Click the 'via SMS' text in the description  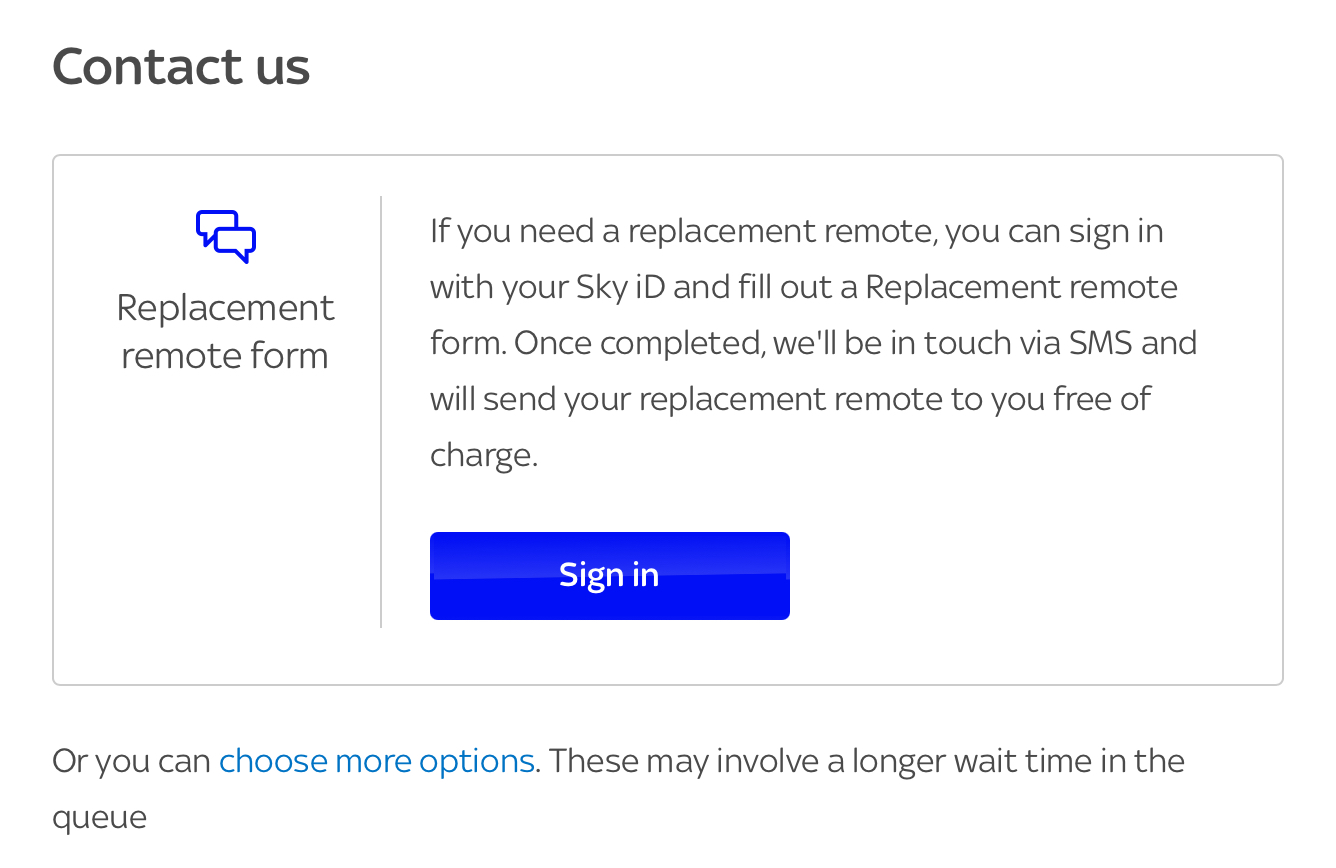[1062, 343]
